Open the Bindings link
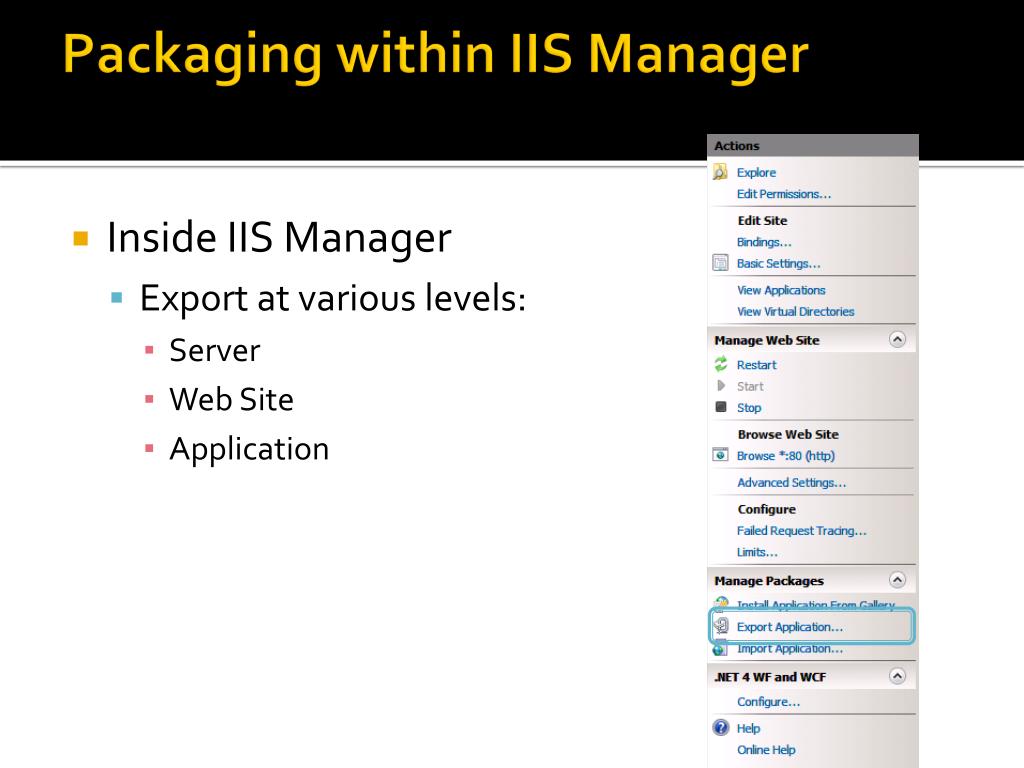The height and width of the screenshot is (768, 1024). pyautogui.click(x=764, y=242)
